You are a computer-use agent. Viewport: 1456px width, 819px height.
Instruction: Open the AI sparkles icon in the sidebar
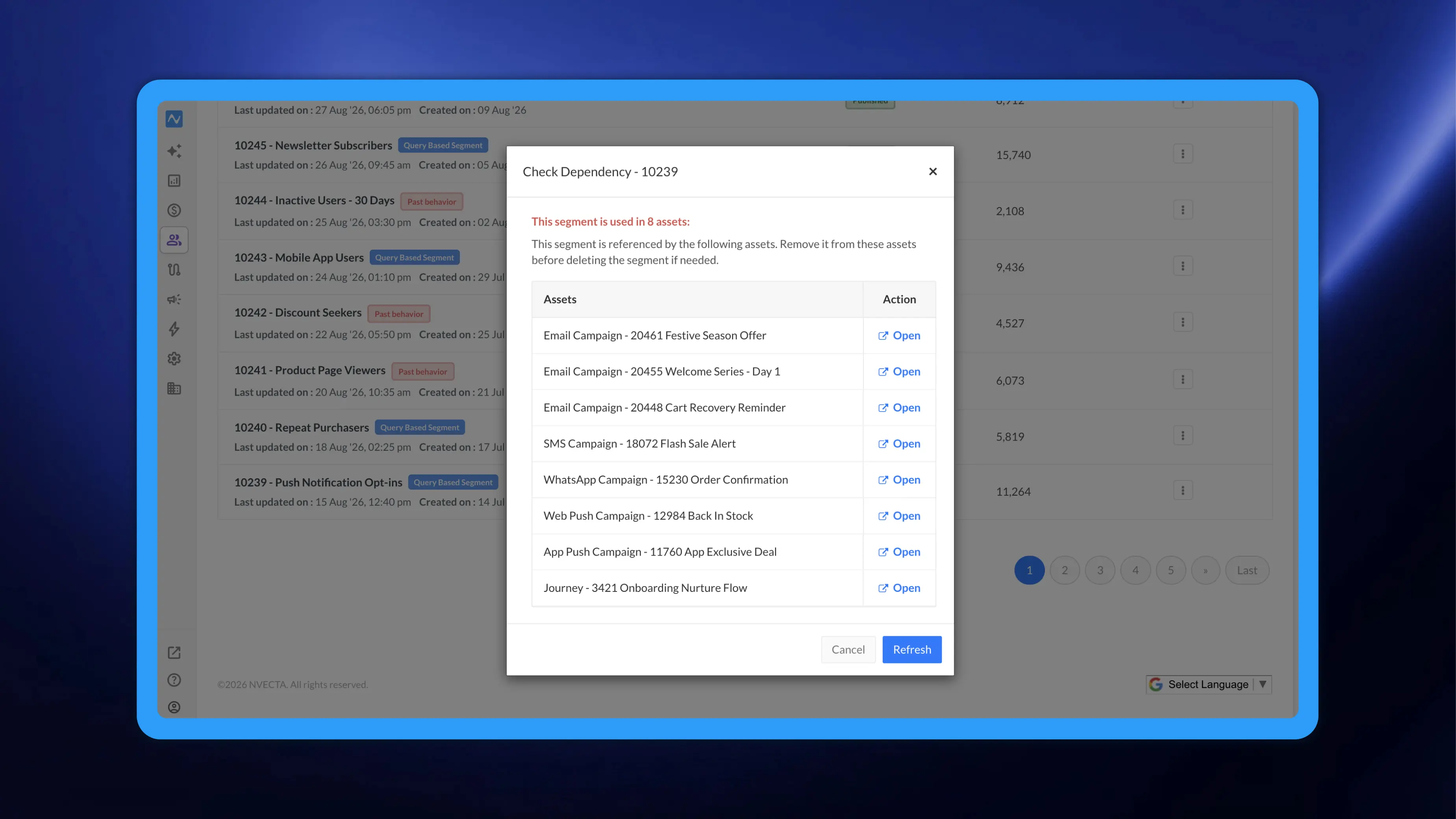(174, 151)
